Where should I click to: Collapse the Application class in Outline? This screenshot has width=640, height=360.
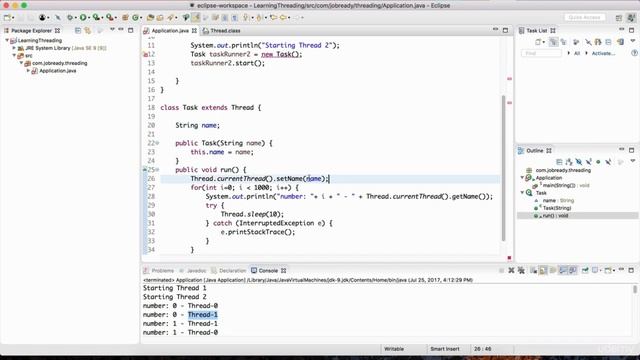[x=522, y=178]
